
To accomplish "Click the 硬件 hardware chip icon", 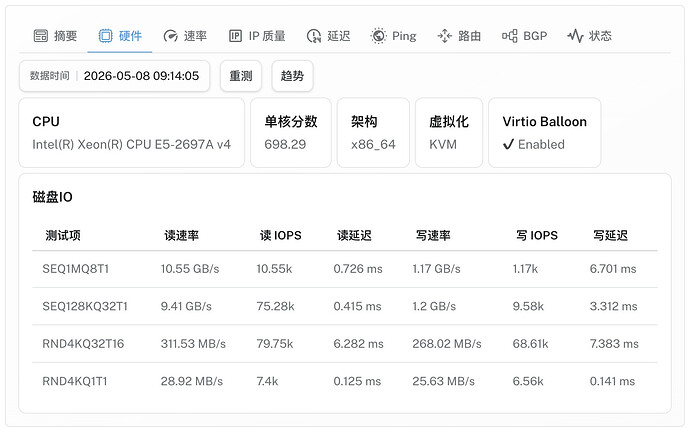I will tap(105, 36).
